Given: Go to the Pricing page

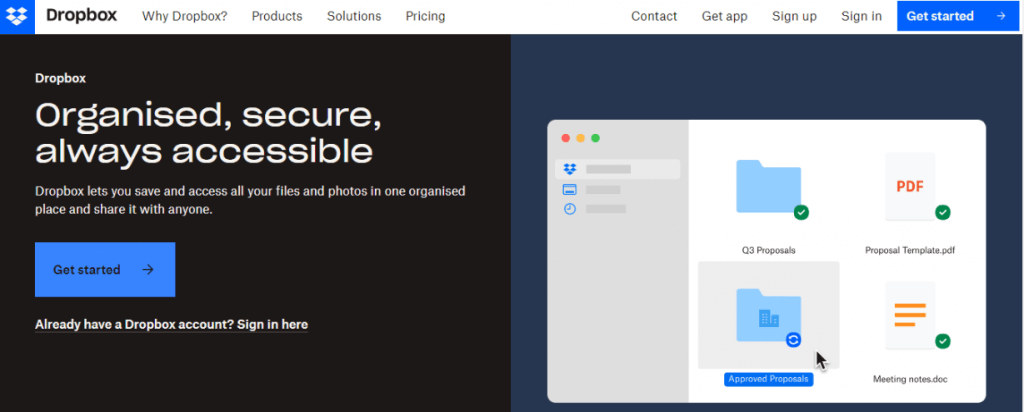Looking at the screenshot, I should point(425,16).
